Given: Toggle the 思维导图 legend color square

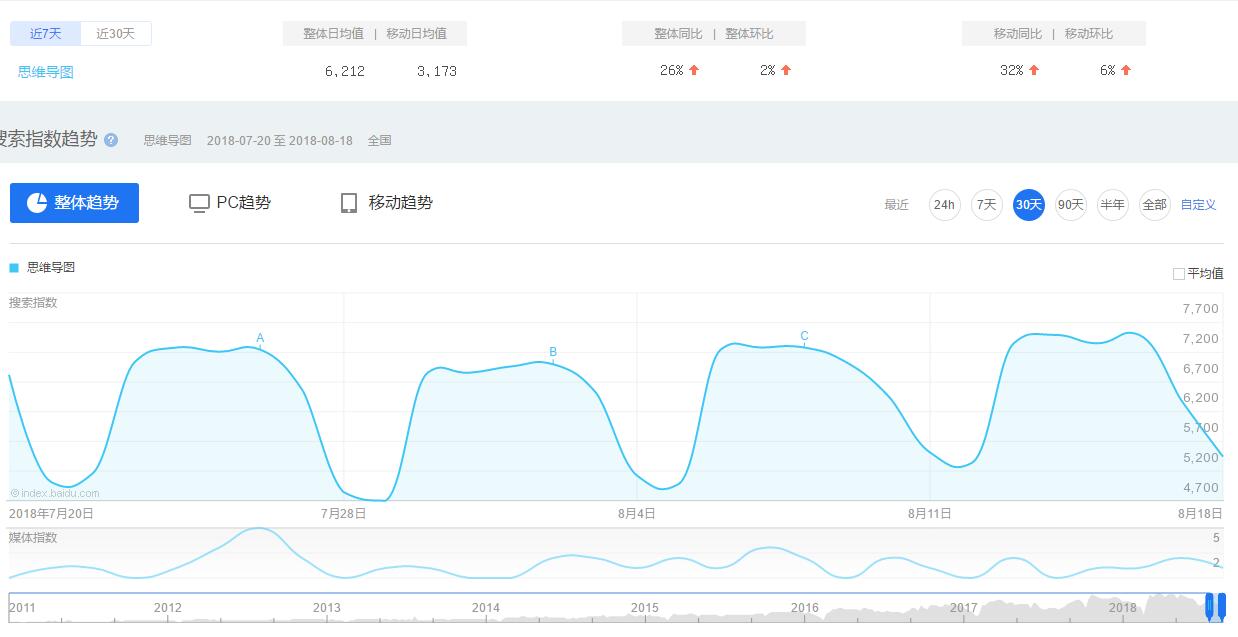Looking at the screenshot, I should (14, 268).
